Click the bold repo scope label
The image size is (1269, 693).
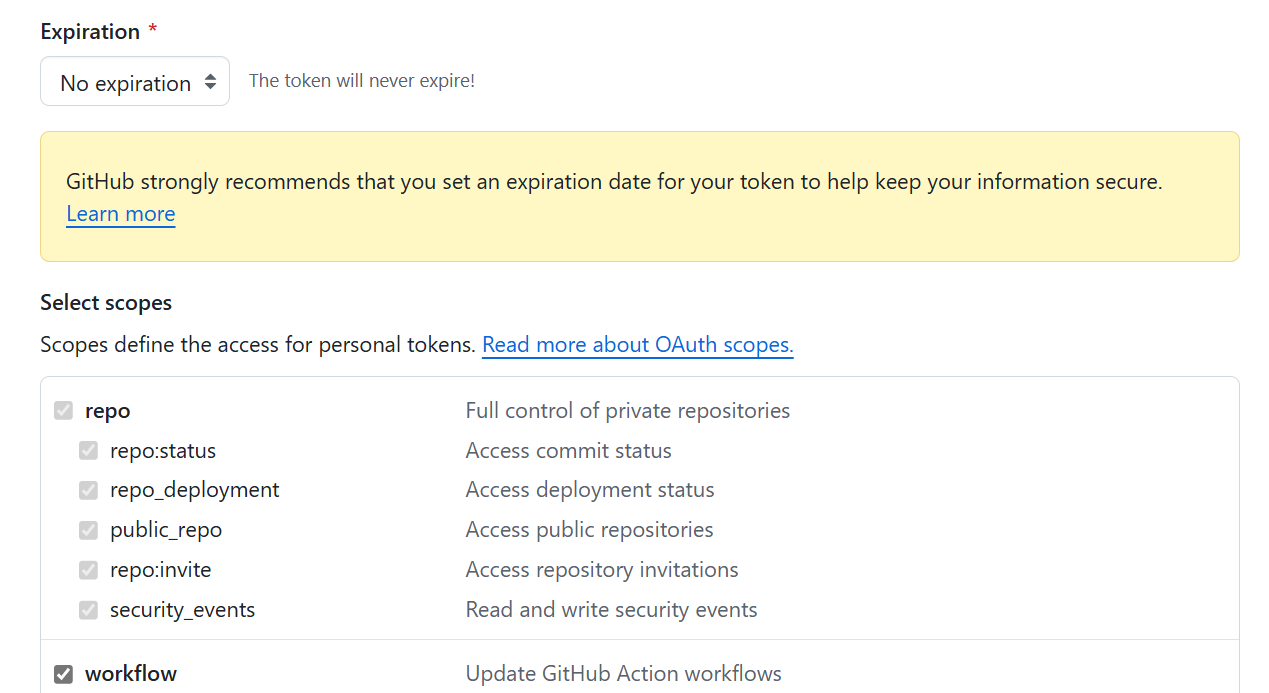(x=108, y=411)
